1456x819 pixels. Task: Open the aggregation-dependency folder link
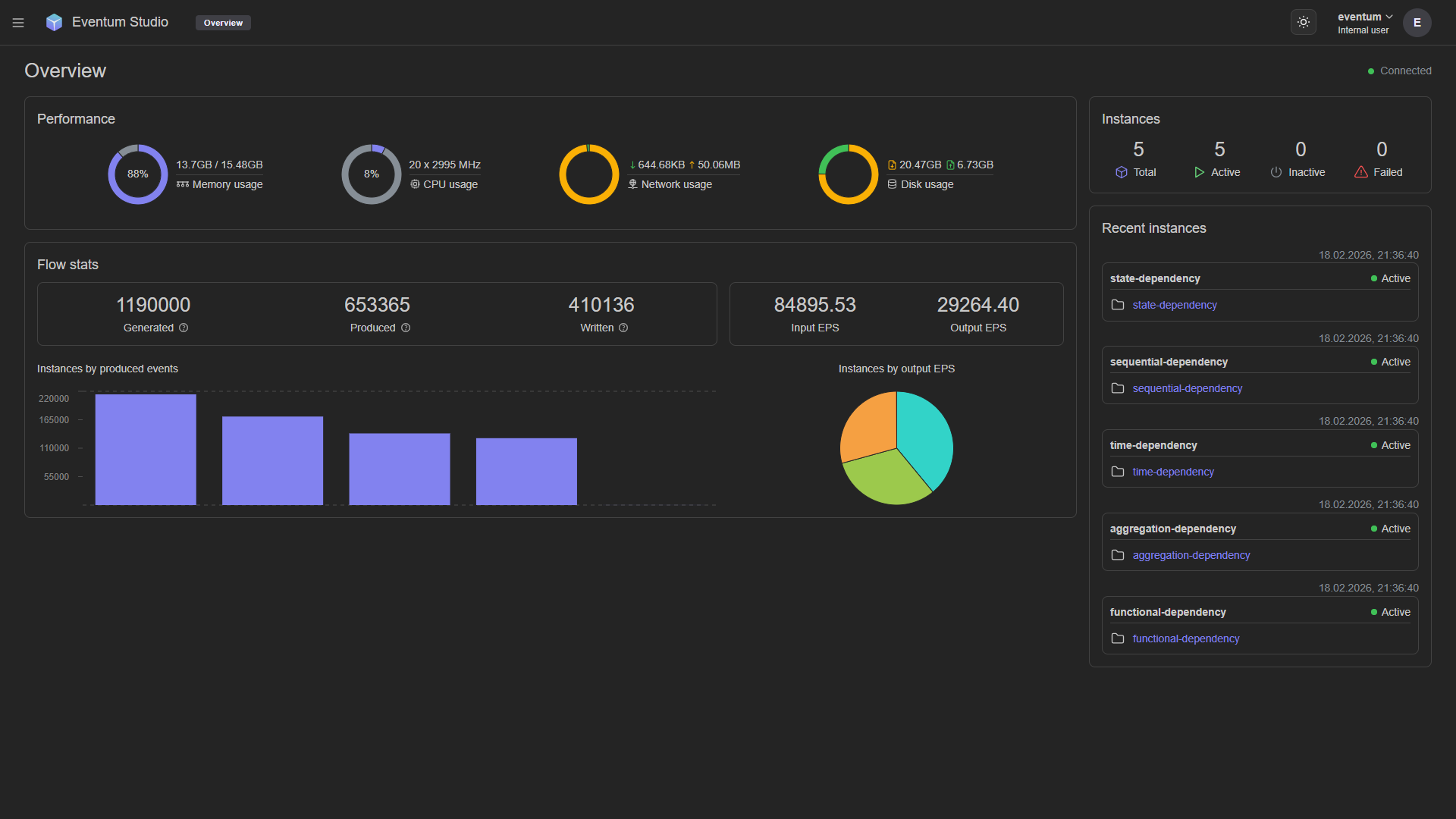pos(1191,556)
